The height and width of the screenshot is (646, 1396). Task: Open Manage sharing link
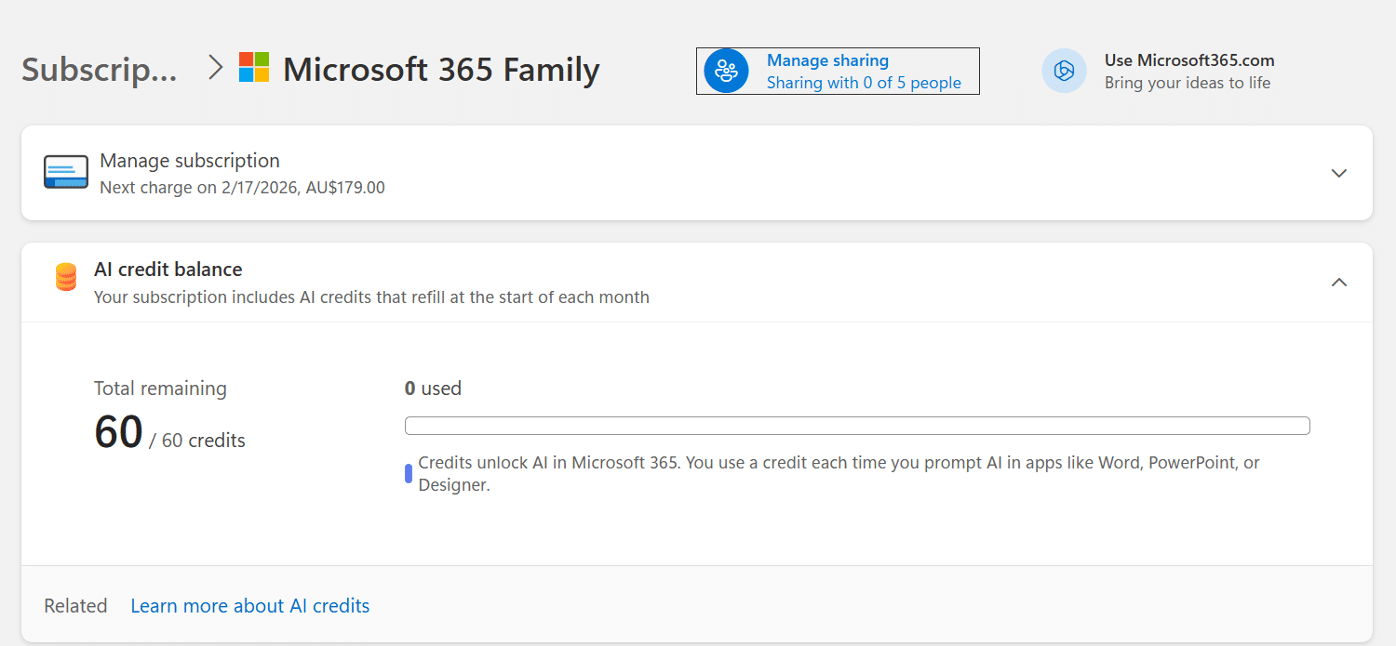(828, 60)
